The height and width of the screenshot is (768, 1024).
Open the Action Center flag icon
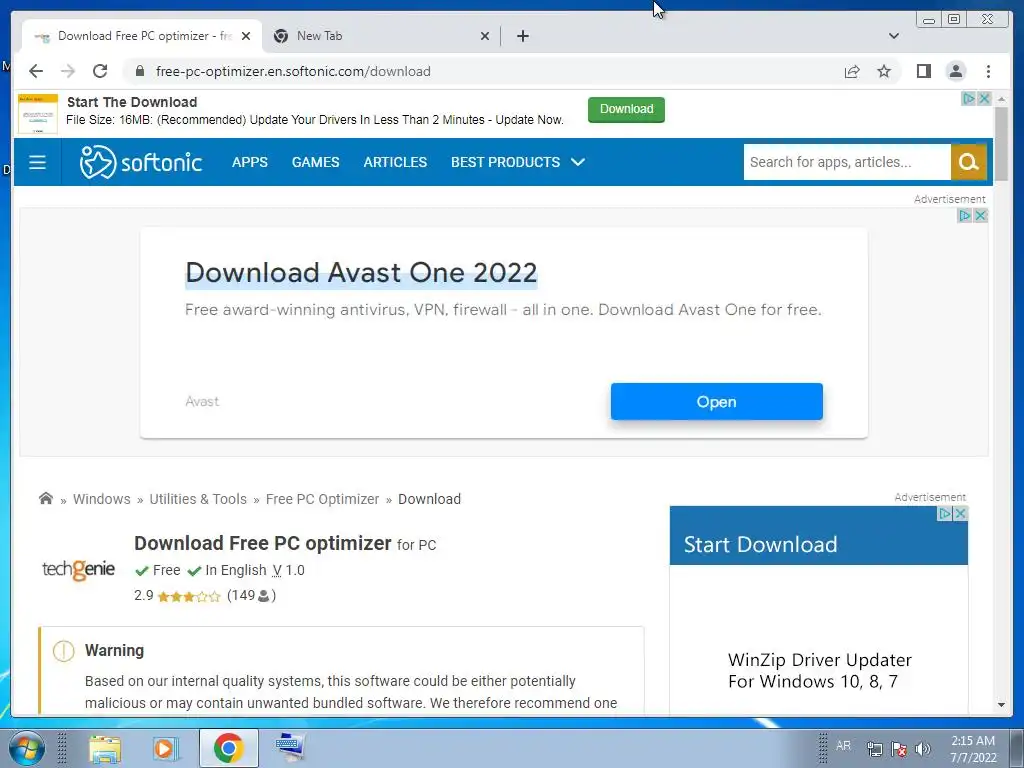click(x=899, y=749)
